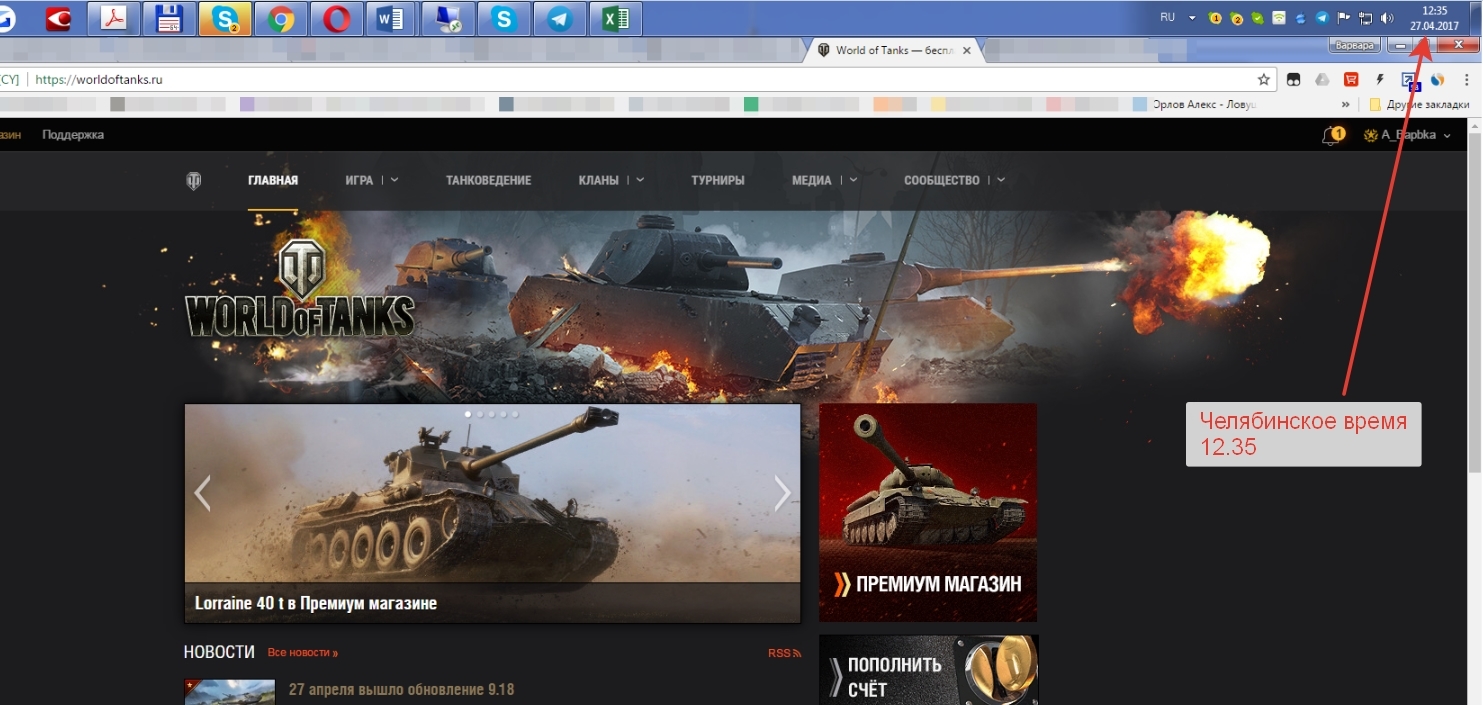Click the RU language indicator
This screenshot has height=705, width=1483.
pos(1167,18)
